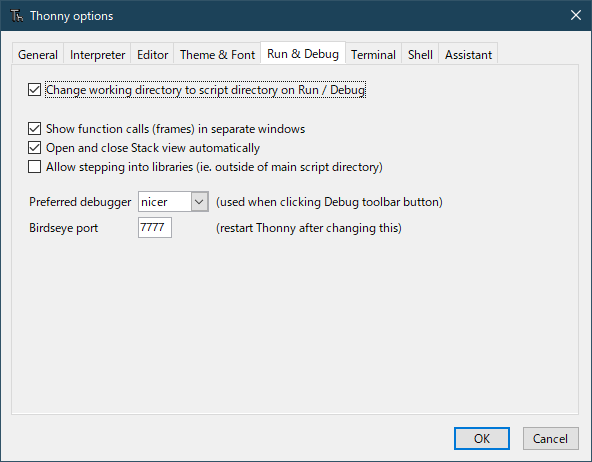The image size is (592, 462).
Task: Go to the Theme & Font tab
Action: (x=217, y=55)
